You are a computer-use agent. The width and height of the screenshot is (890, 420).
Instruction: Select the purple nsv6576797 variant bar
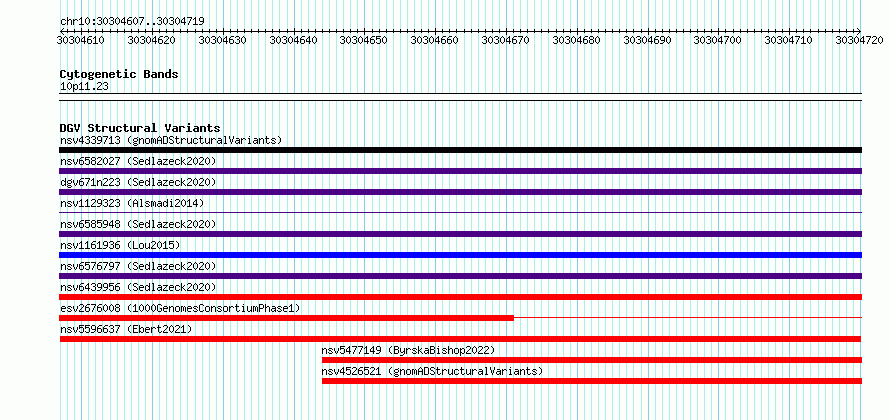pos(460,276)
